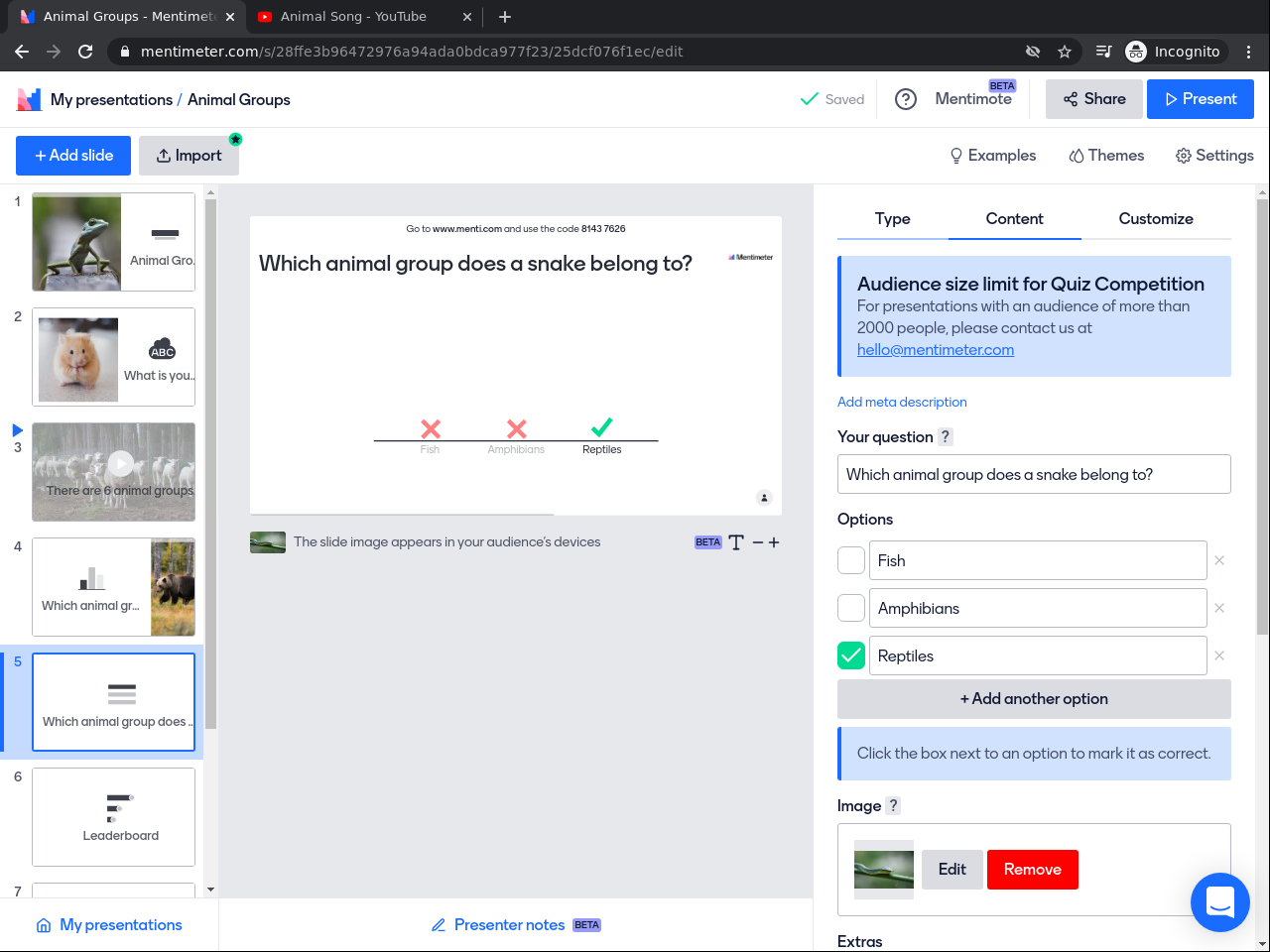This screenshot has height=952, width=1270.
Task: Click the Add slide button
Action: 73,156
